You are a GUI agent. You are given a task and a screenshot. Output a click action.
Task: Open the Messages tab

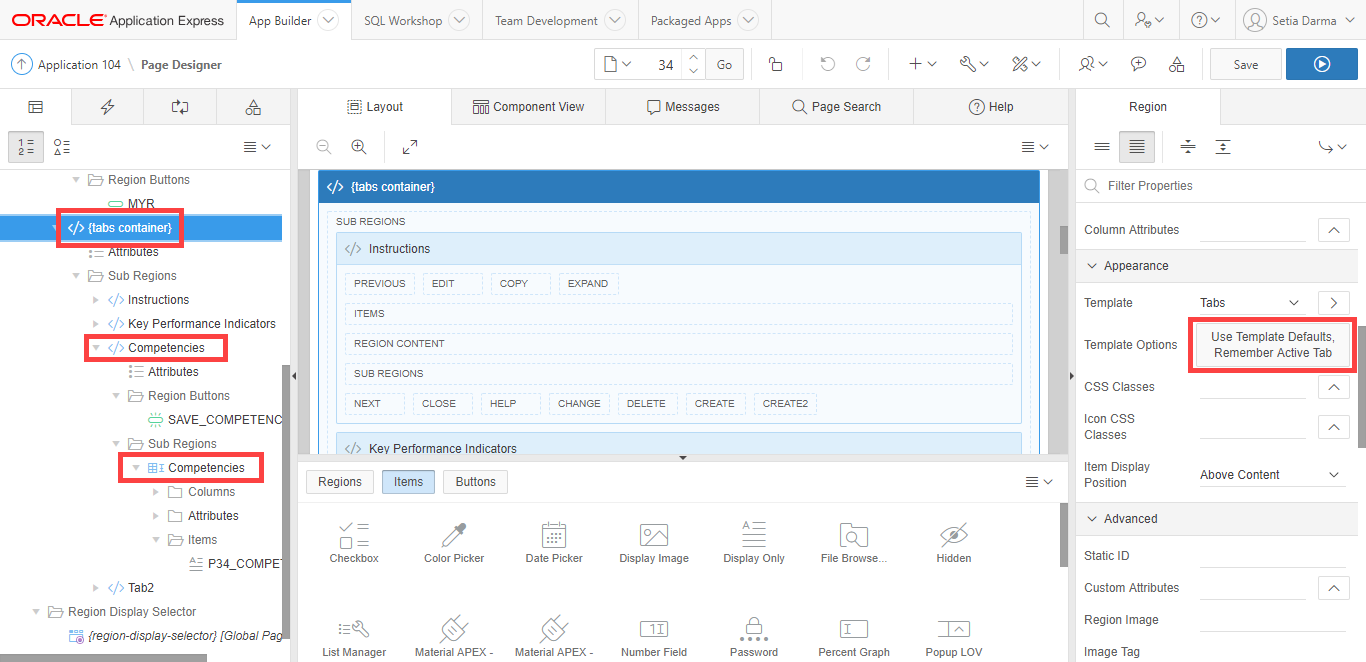(683, 107)
